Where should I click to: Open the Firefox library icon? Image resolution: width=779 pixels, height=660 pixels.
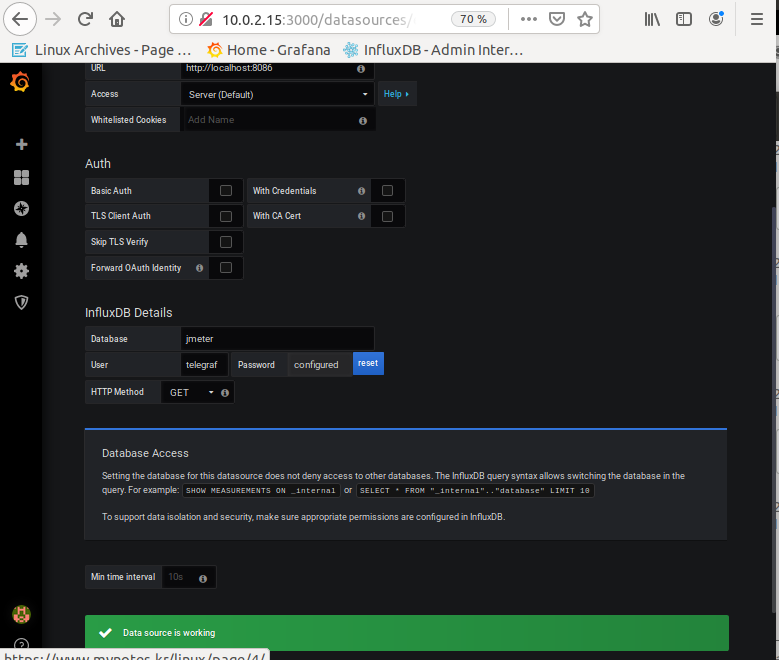point(652,19)
